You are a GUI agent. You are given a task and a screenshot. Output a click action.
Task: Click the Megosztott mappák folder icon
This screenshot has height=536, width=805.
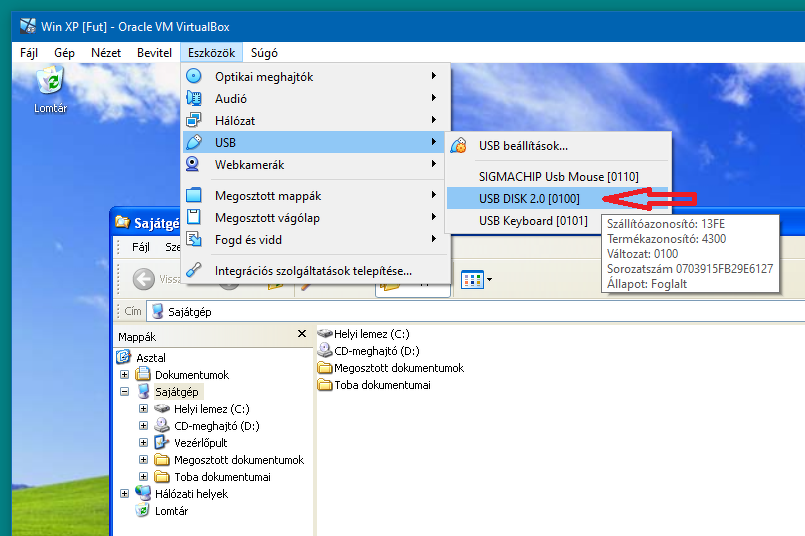[x=194, y=195]
